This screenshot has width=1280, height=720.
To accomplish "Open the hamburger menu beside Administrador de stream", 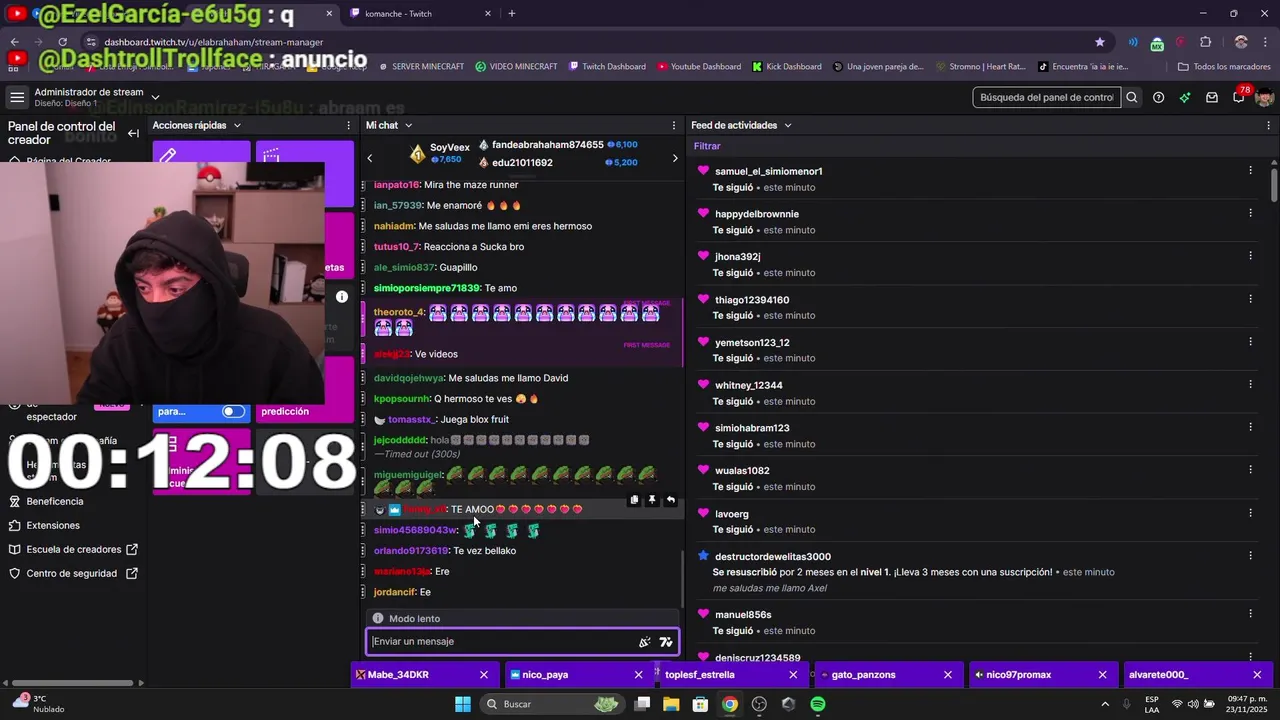I will [17, 97].
